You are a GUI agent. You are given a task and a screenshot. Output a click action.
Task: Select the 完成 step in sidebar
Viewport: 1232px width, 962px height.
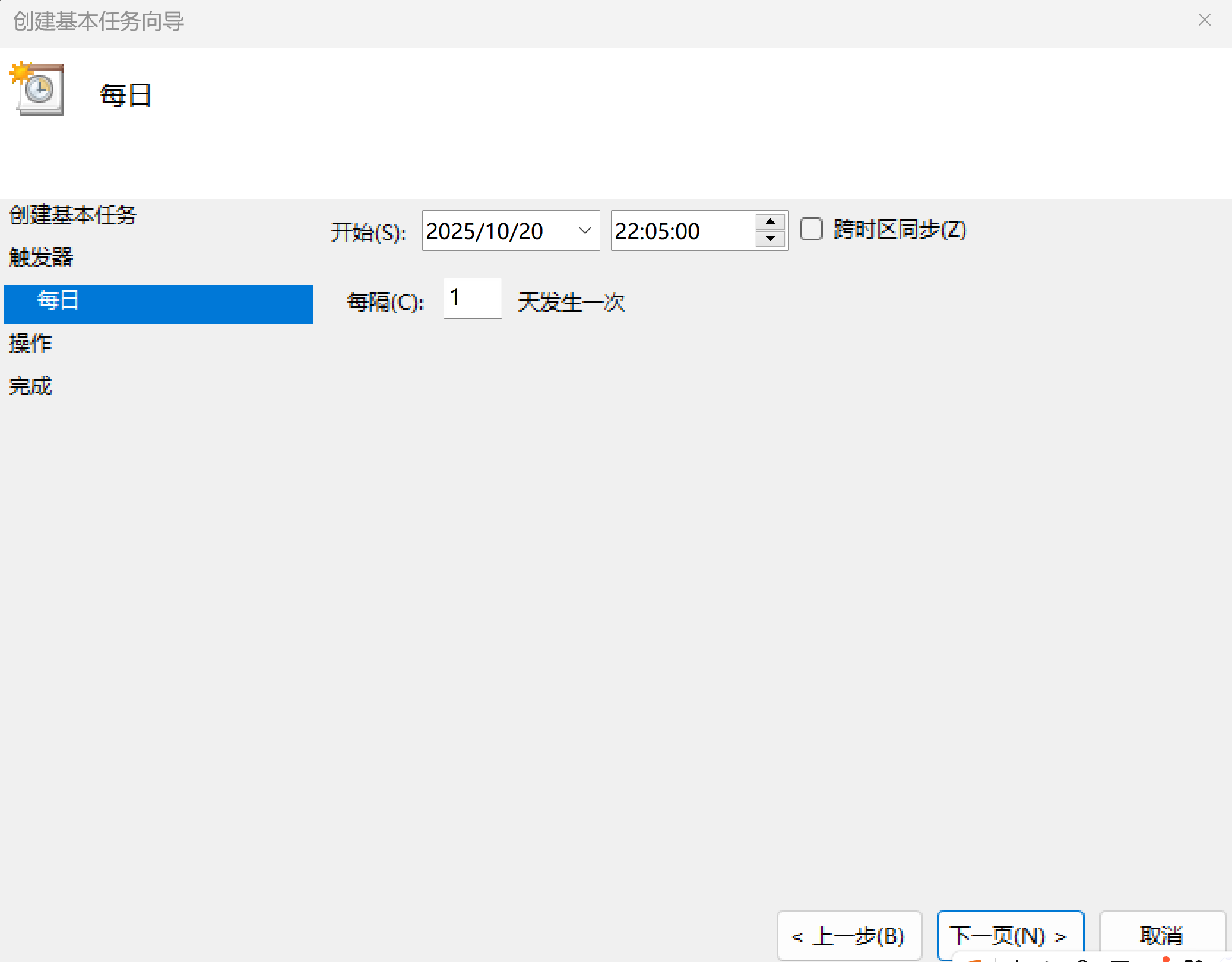pyautogui.click(x=30, y=386)
